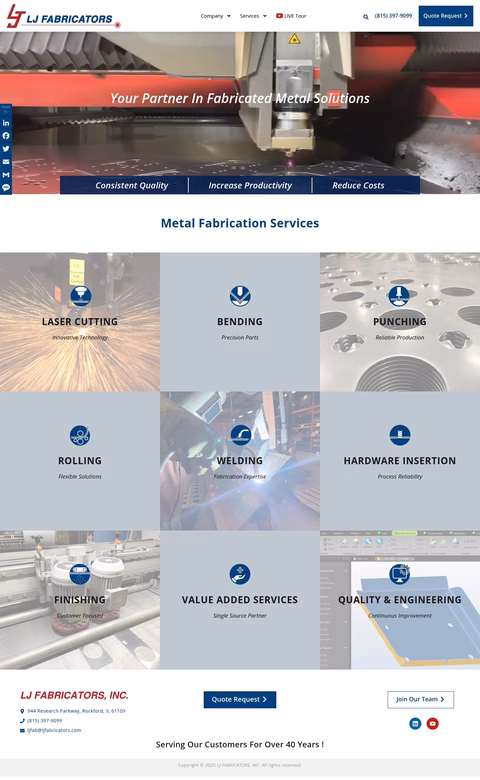
Task: Click the Rolling service icon
Action: point(80,435)
